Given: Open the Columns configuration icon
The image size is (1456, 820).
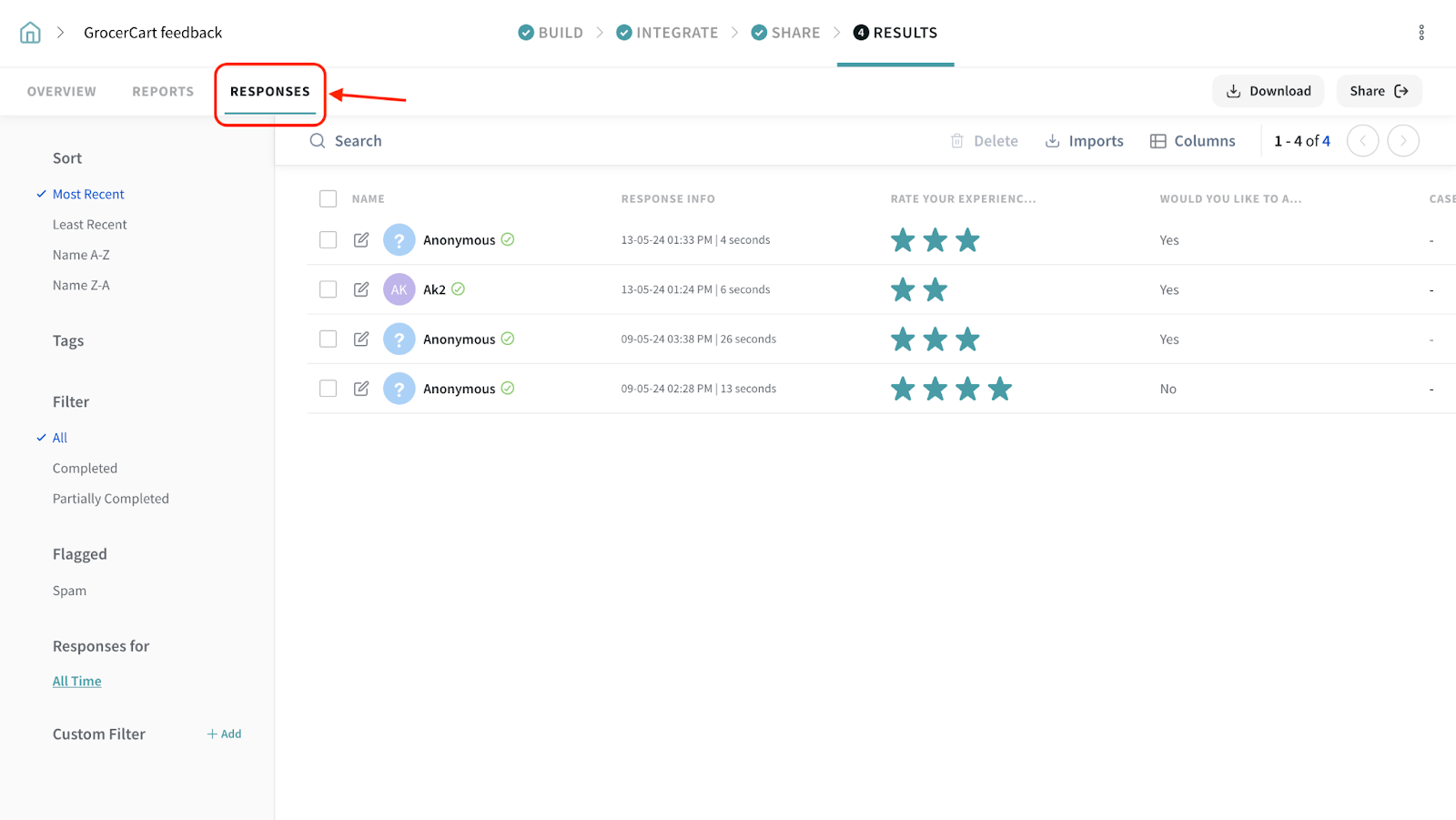Looking at the screenshot, I should click(1158, 141).
